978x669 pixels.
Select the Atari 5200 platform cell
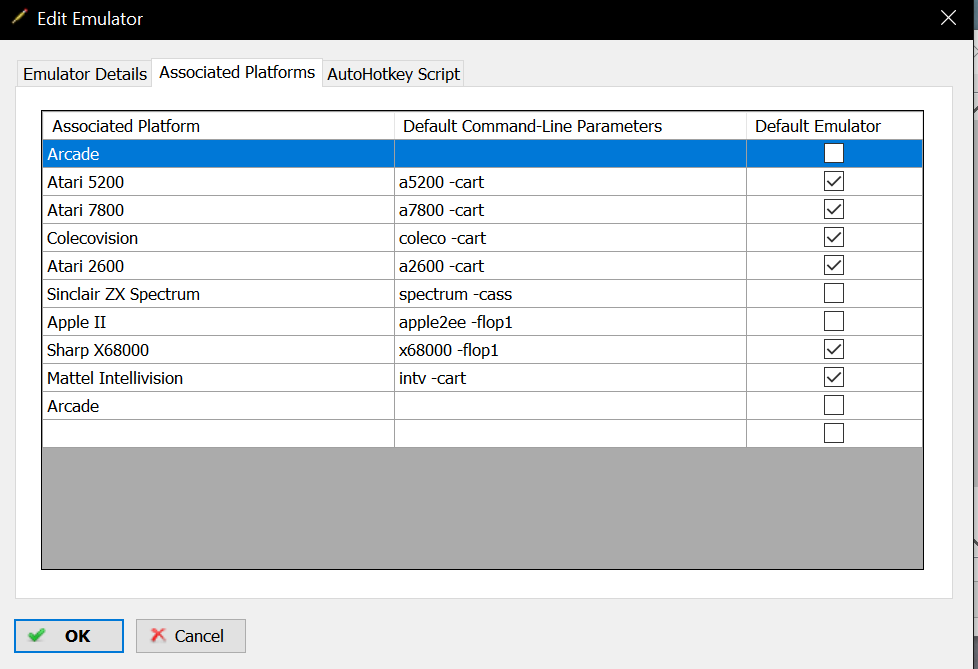tap(218, 182)
